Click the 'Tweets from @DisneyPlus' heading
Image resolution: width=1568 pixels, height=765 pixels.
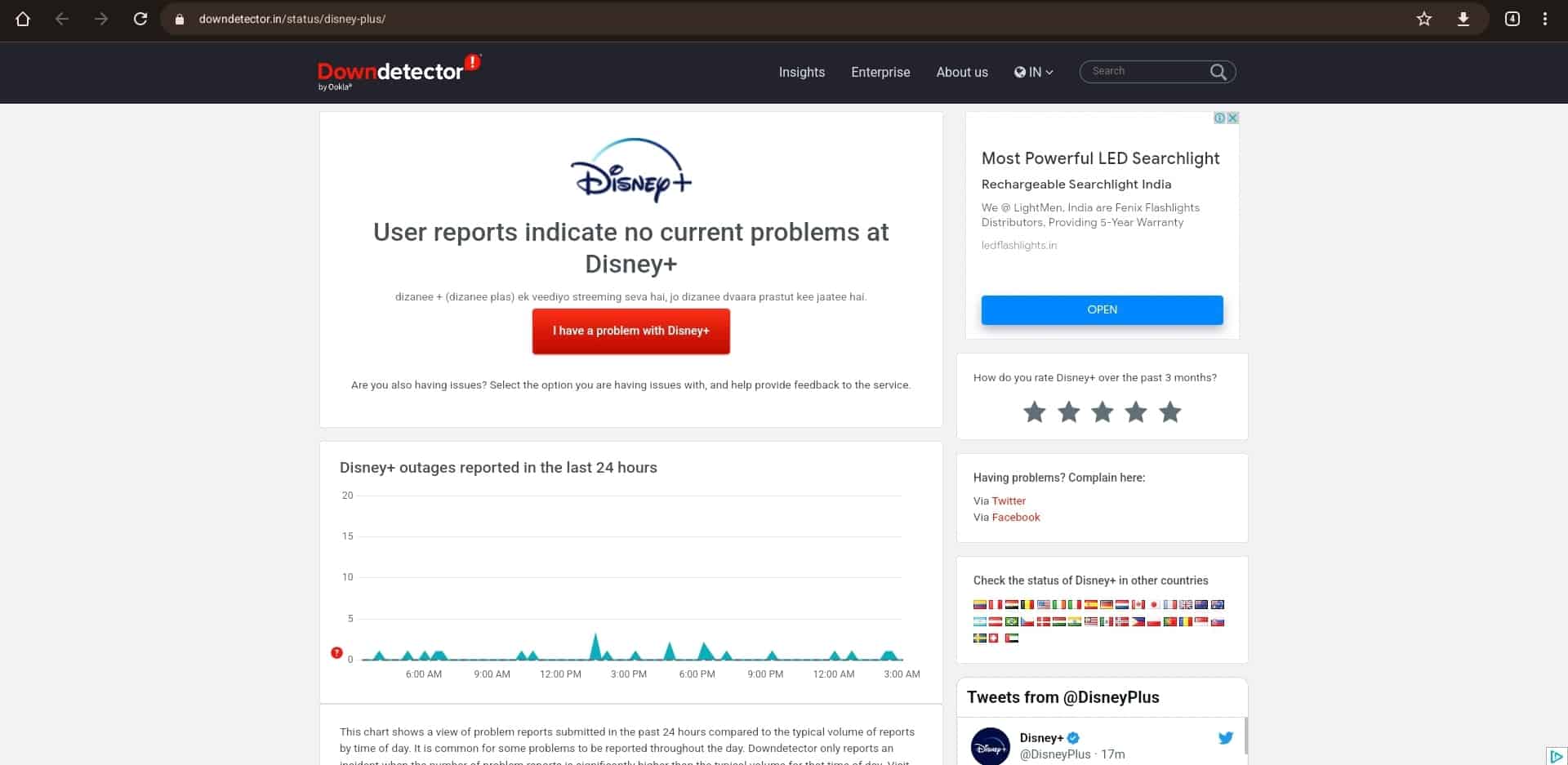(x=1063, y=697)
